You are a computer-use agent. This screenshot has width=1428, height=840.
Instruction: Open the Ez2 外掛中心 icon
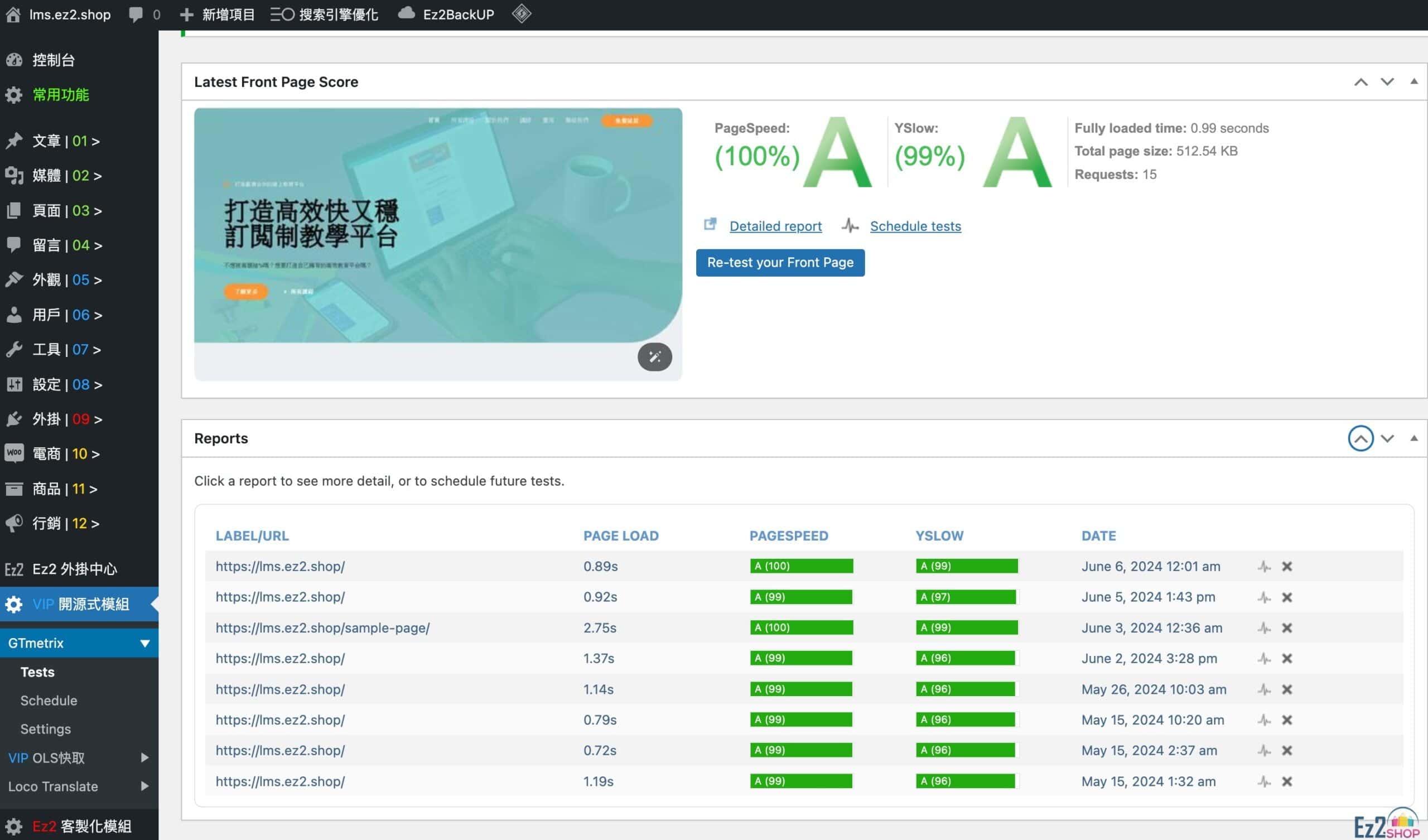(x=14, y=569)
